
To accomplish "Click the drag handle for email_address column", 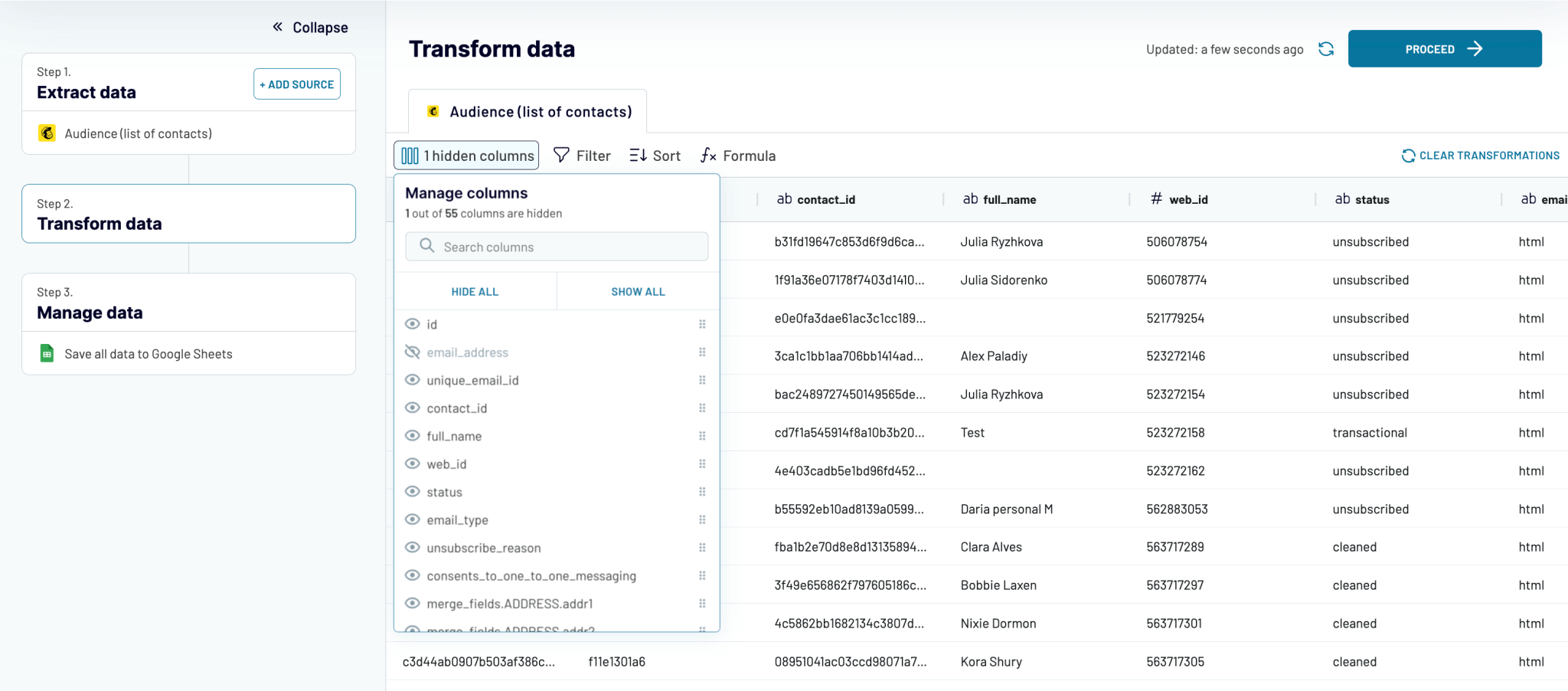I will point(702,352).
